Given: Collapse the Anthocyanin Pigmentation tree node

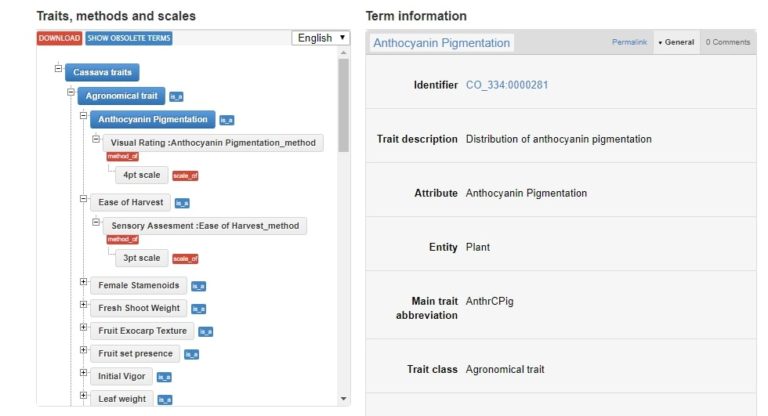Looking at the screenshot, I should [x=84, y=117].
